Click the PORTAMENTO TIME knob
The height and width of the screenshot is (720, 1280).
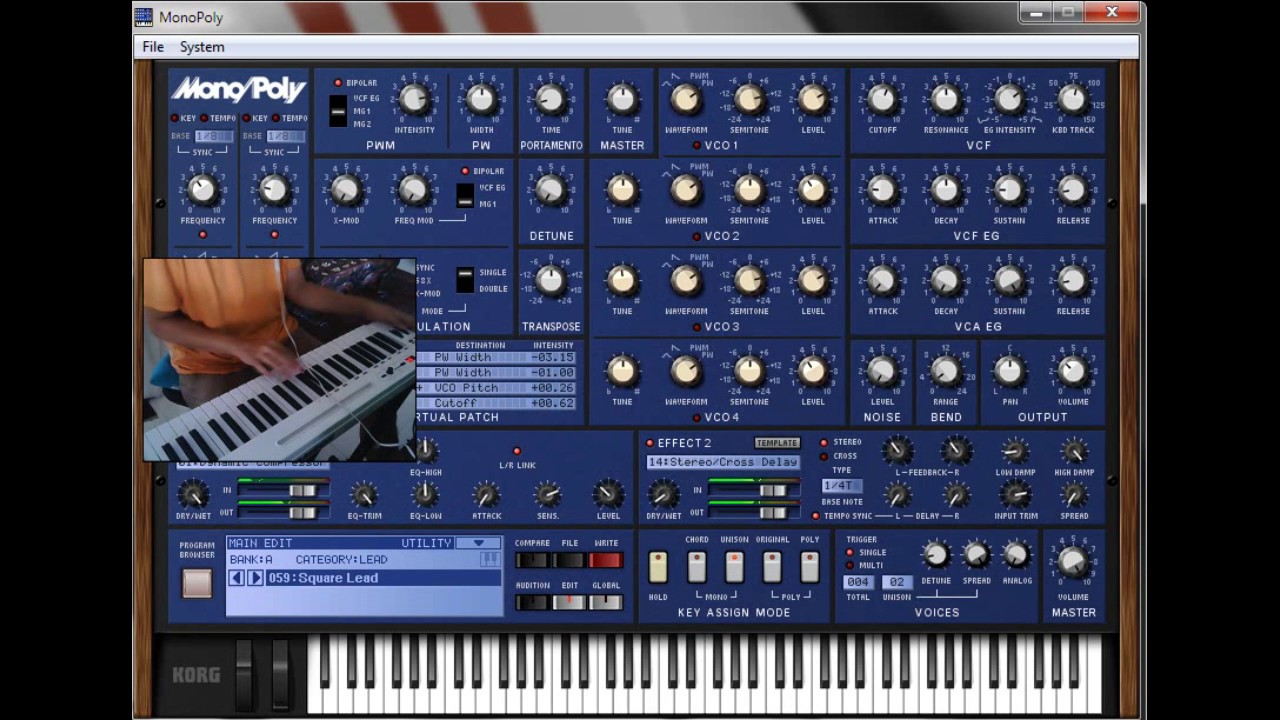coord(550,98)
